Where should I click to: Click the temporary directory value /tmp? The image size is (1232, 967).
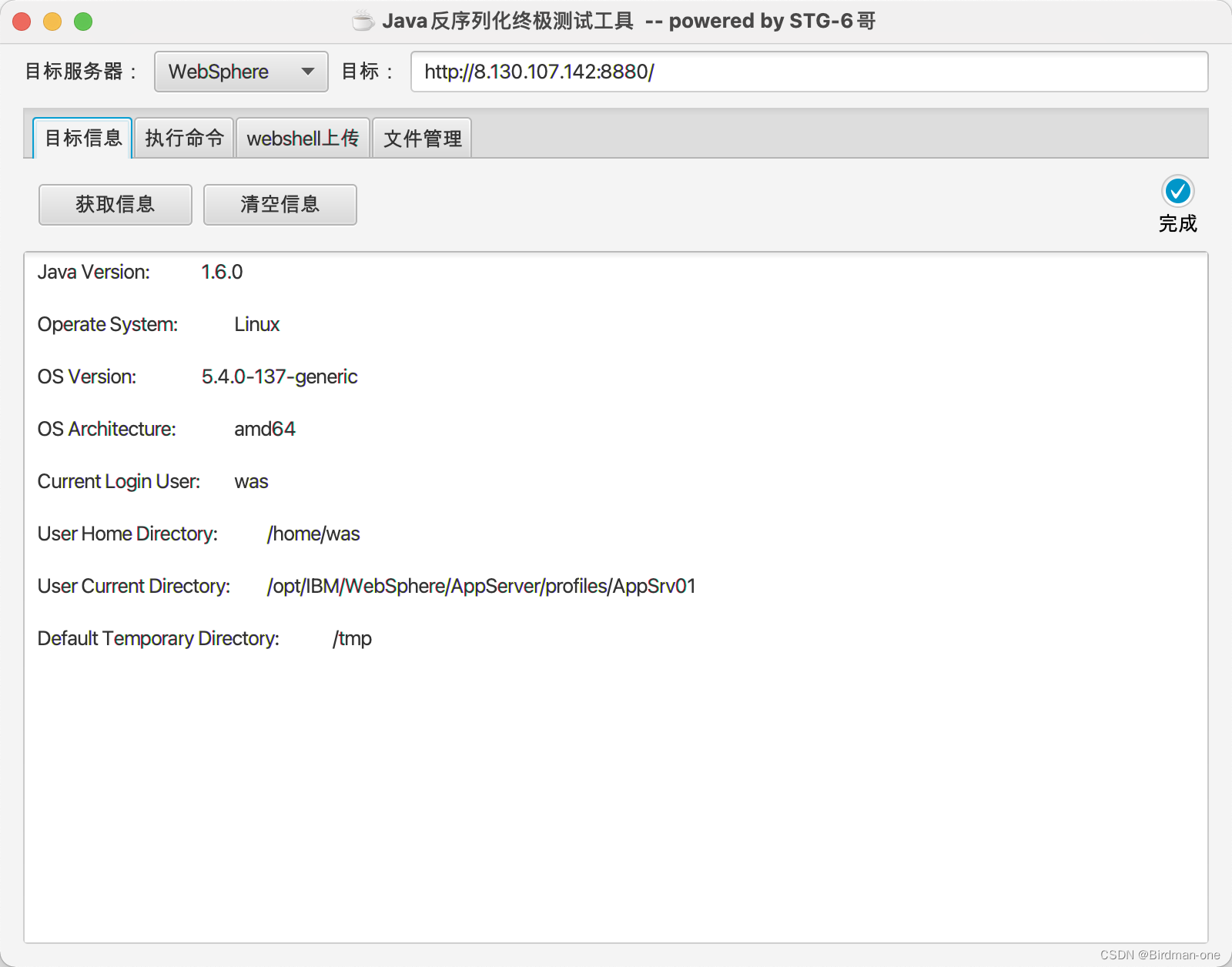[x=352, y=638]
